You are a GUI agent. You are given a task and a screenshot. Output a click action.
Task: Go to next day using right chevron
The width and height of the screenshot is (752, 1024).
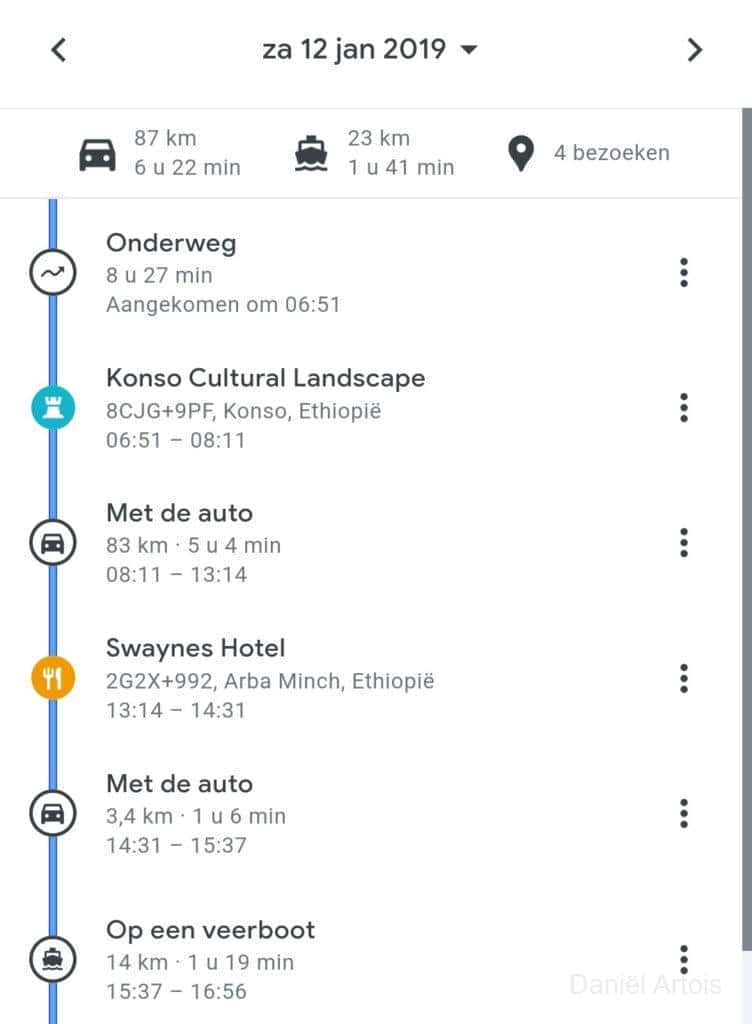[x=694, y=50]
